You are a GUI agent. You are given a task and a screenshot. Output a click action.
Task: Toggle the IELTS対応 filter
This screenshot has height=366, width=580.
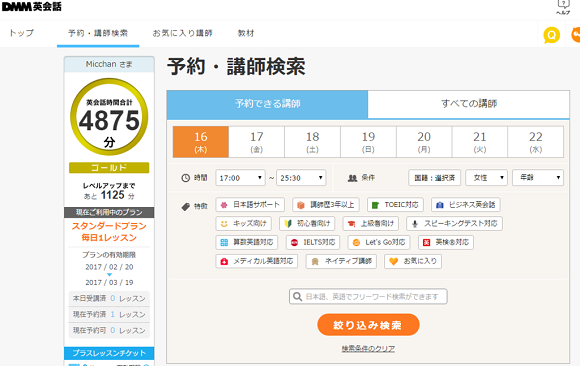pos(313,242)
